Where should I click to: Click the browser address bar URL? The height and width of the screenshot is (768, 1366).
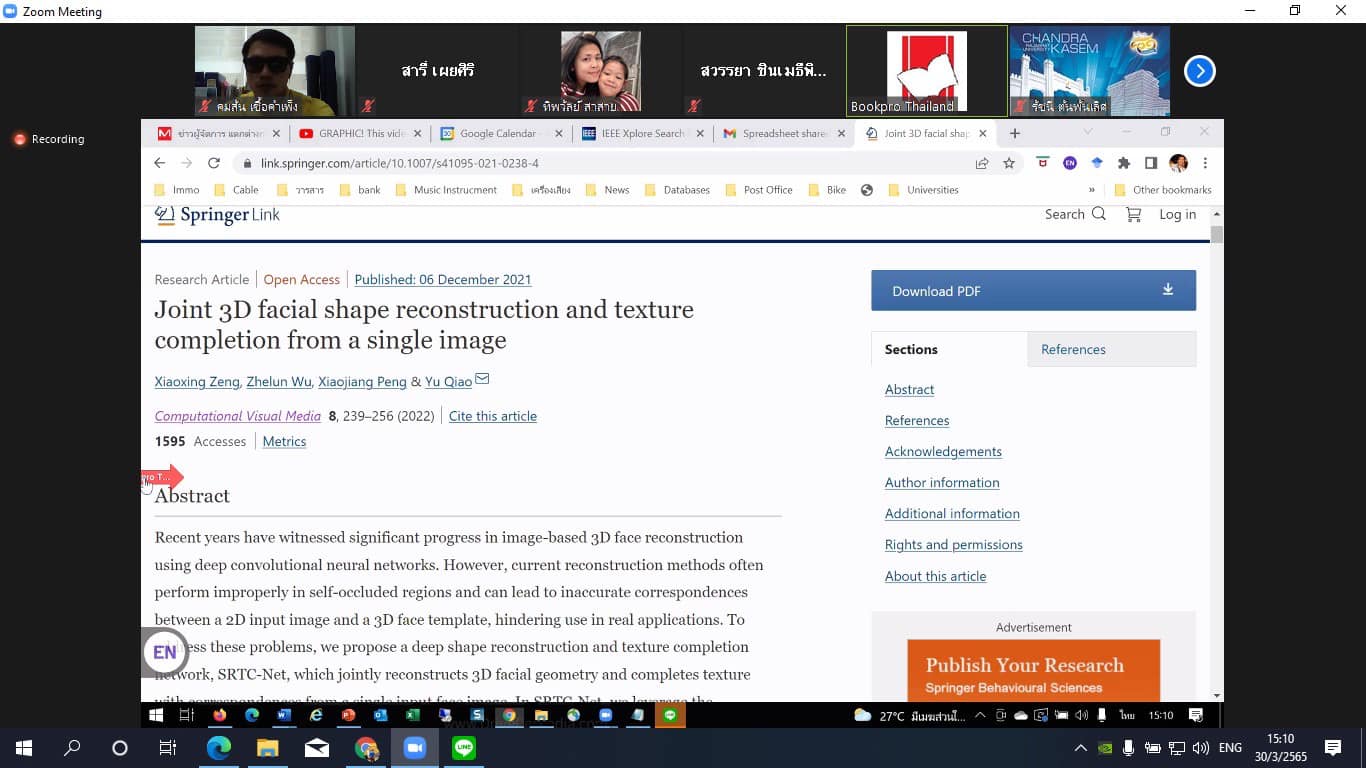(x=400, y=163)
